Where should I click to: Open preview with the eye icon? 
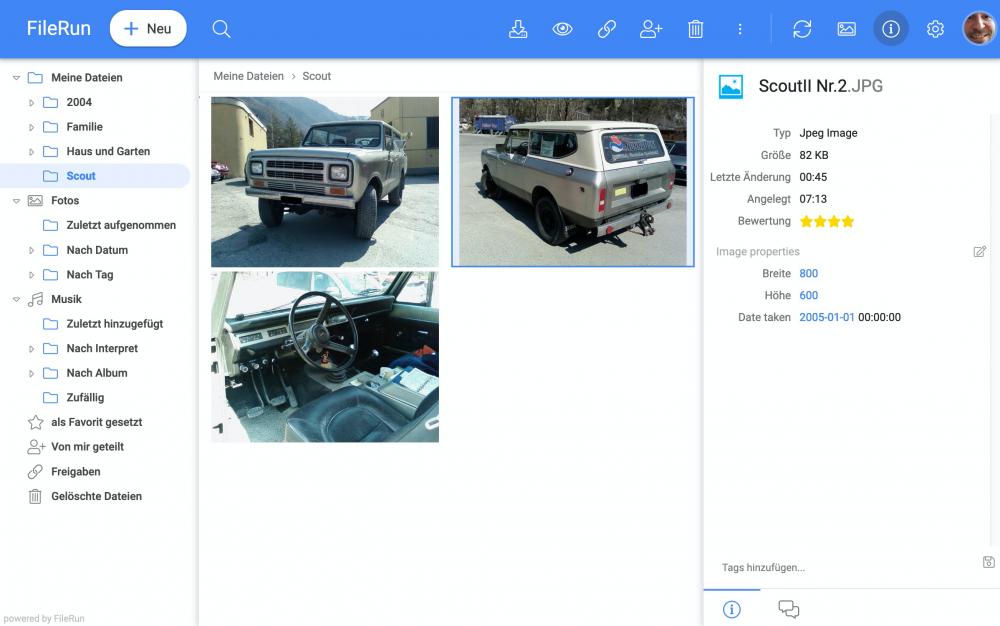pyautogui.click(x=562, y=29)
